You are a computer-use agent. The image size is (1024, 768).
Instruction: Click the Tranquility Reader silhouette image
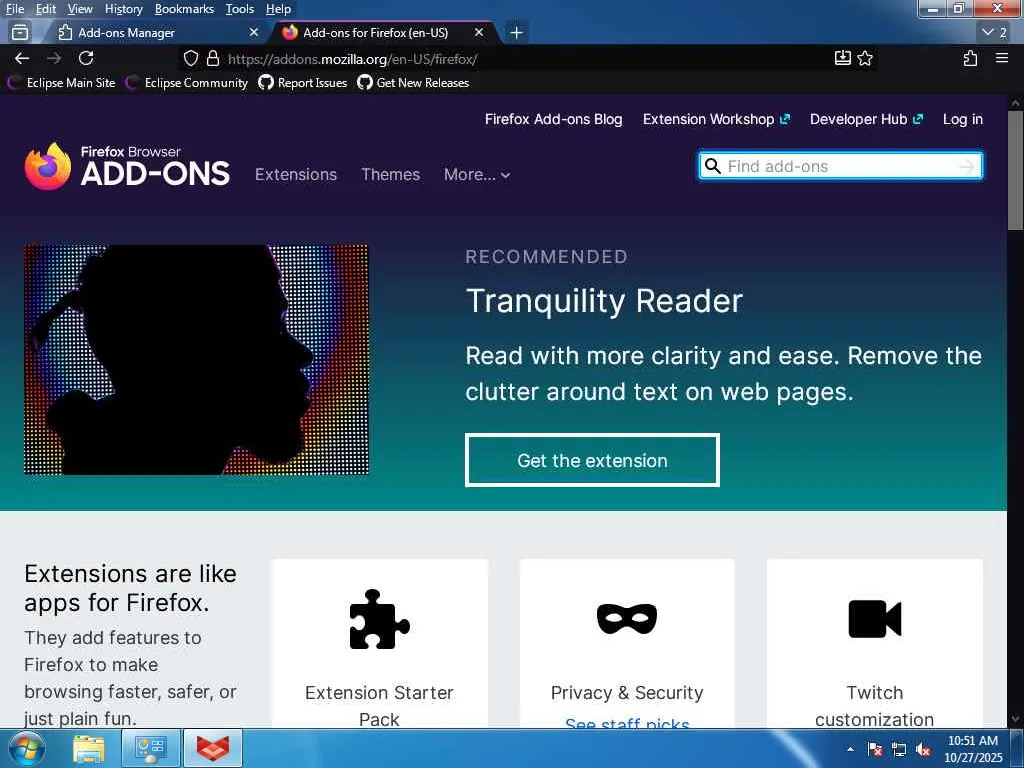[x=196, y=360]
